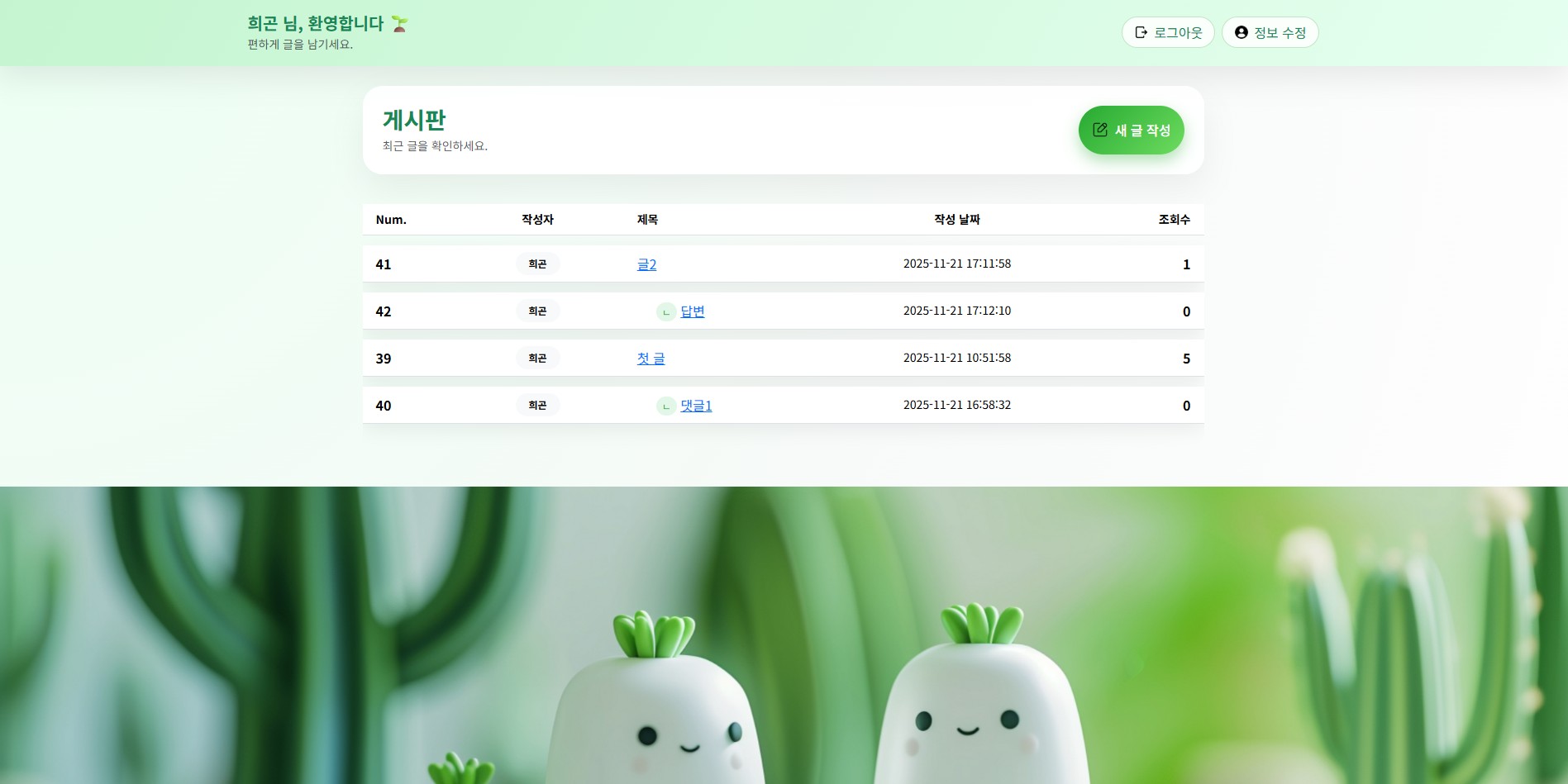This screenshot has height=784, width=1568.
Task: Click the 작성 날짜 column header
Action: [956, 220]
